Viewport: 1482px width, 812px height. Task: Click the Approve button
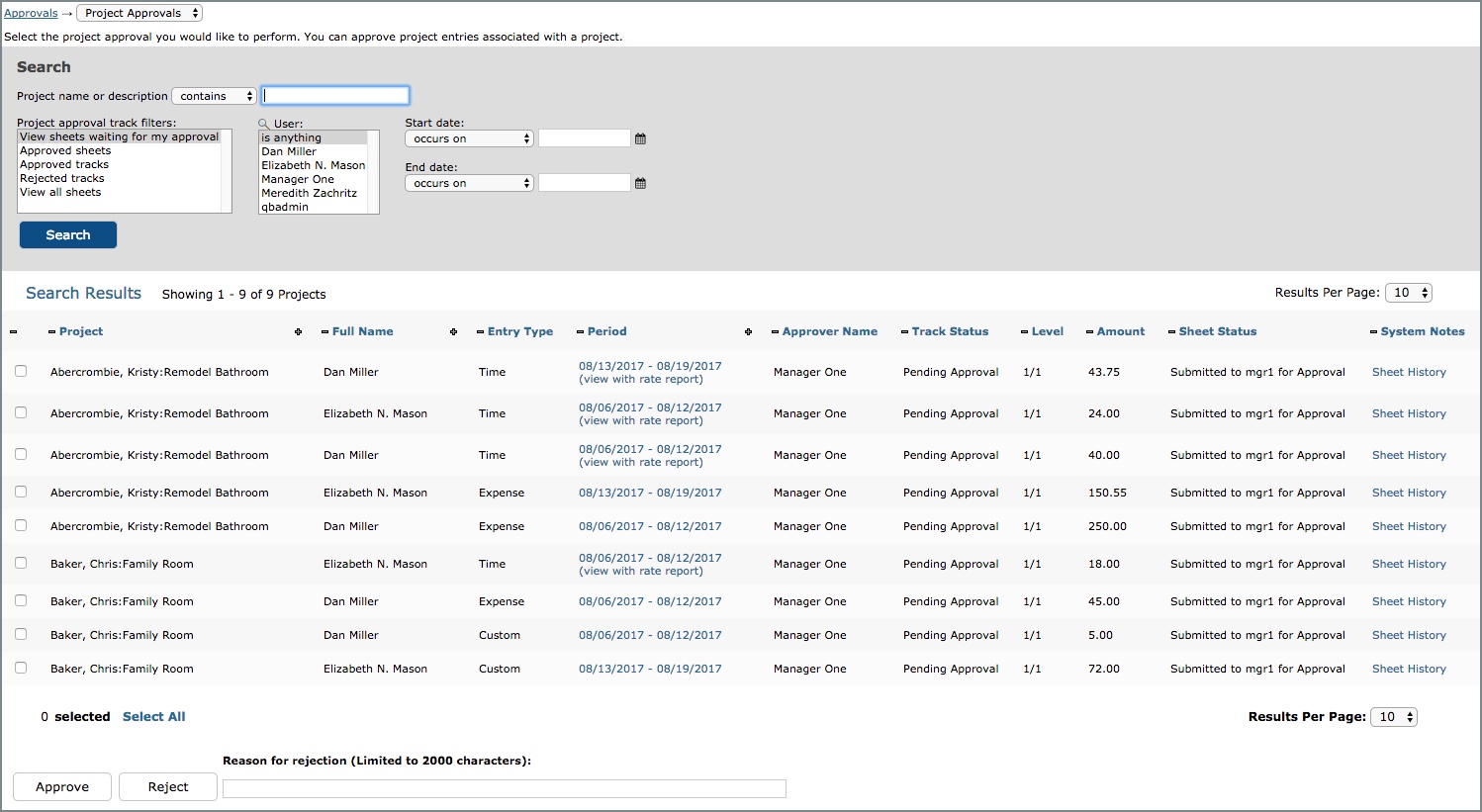click(62, 787)
